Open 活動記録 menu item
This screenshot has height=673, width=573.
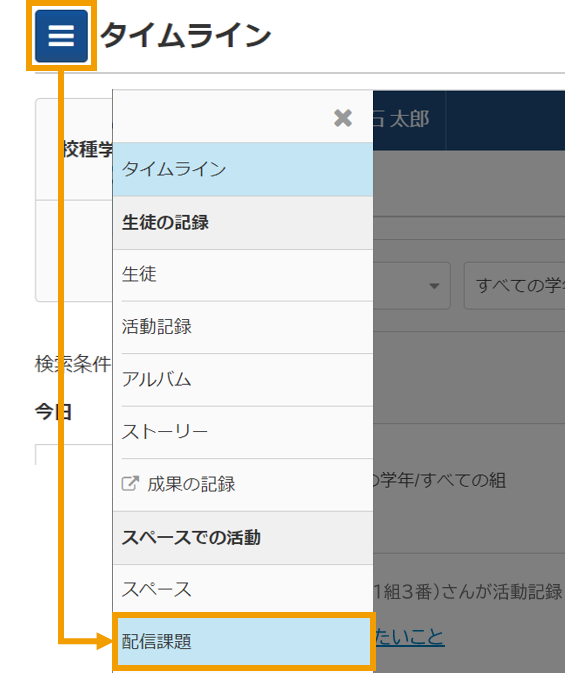pos(243,327)
